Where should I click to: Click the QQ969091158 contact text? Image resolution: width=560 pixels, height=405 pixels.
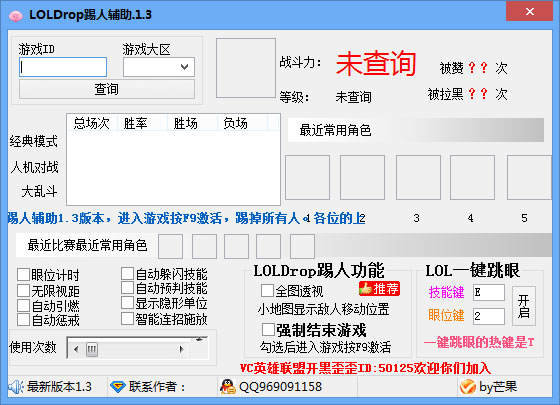(x=280, y=387)
